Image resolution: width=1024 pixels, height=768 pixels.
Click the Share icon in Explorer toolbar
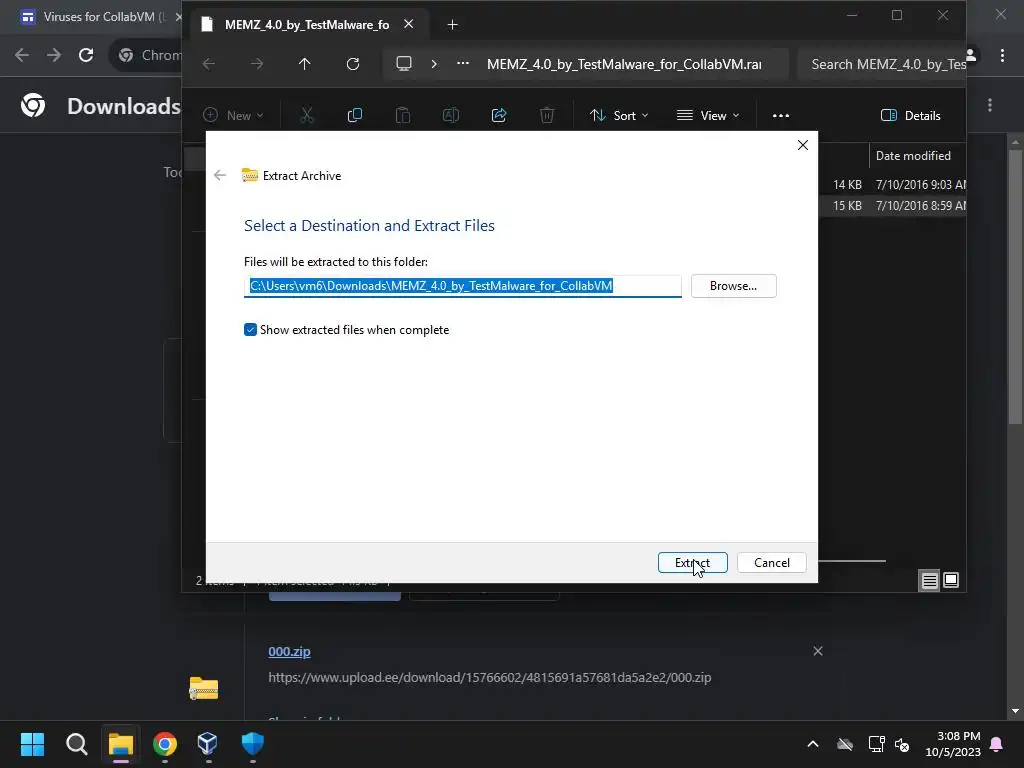coord(499,116)
